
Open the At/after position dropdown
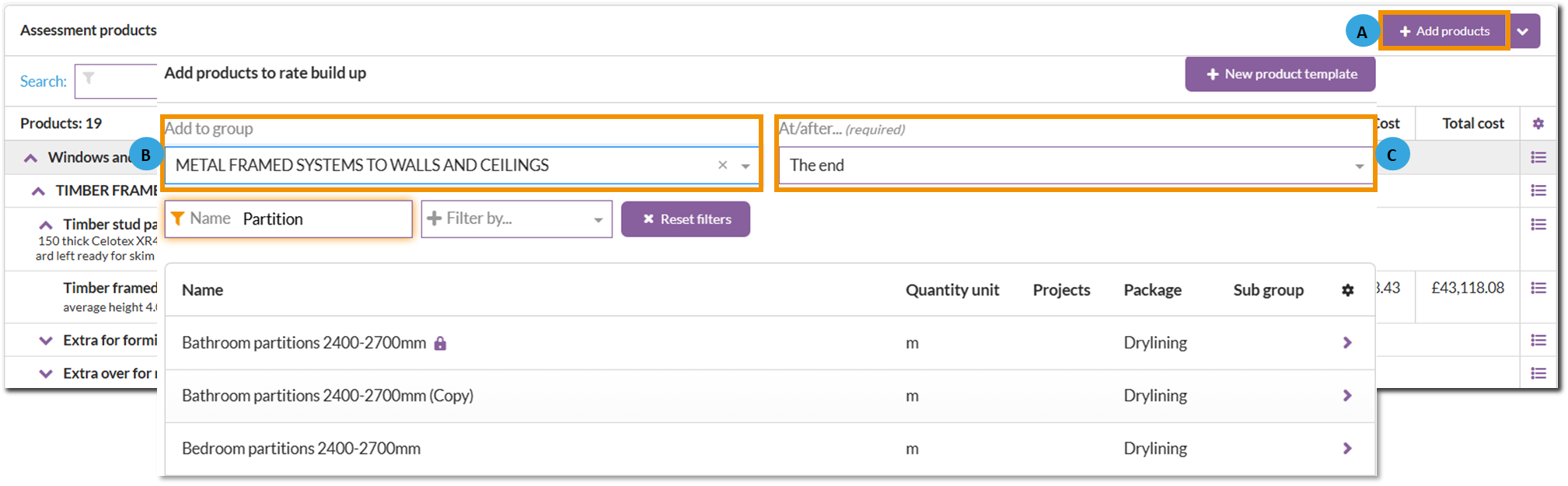(1359, 166)
